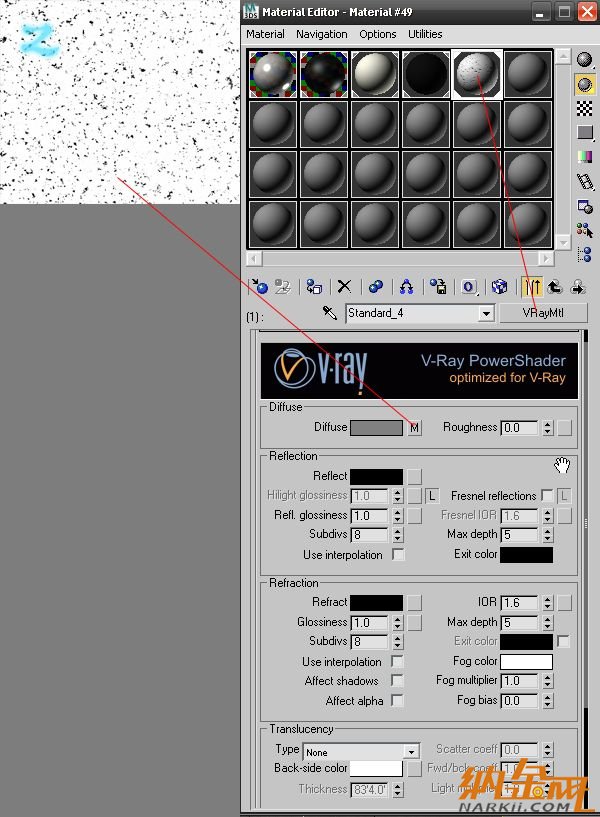The image size is (600, 817).
Task: Click the Fog bias spinner arrows
Action: click(547, 700)
